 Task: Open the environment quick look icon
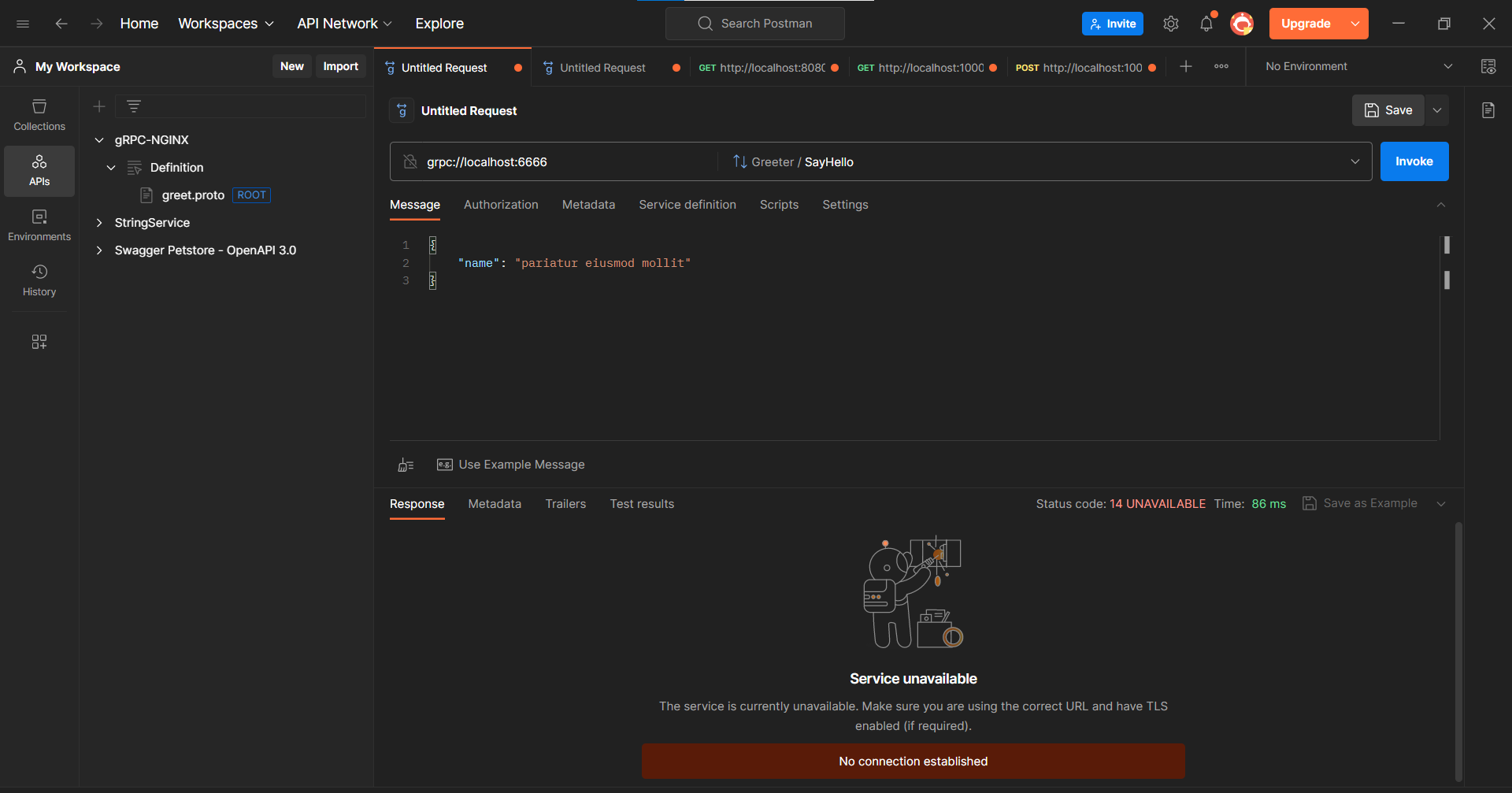tap(1488, 66)
